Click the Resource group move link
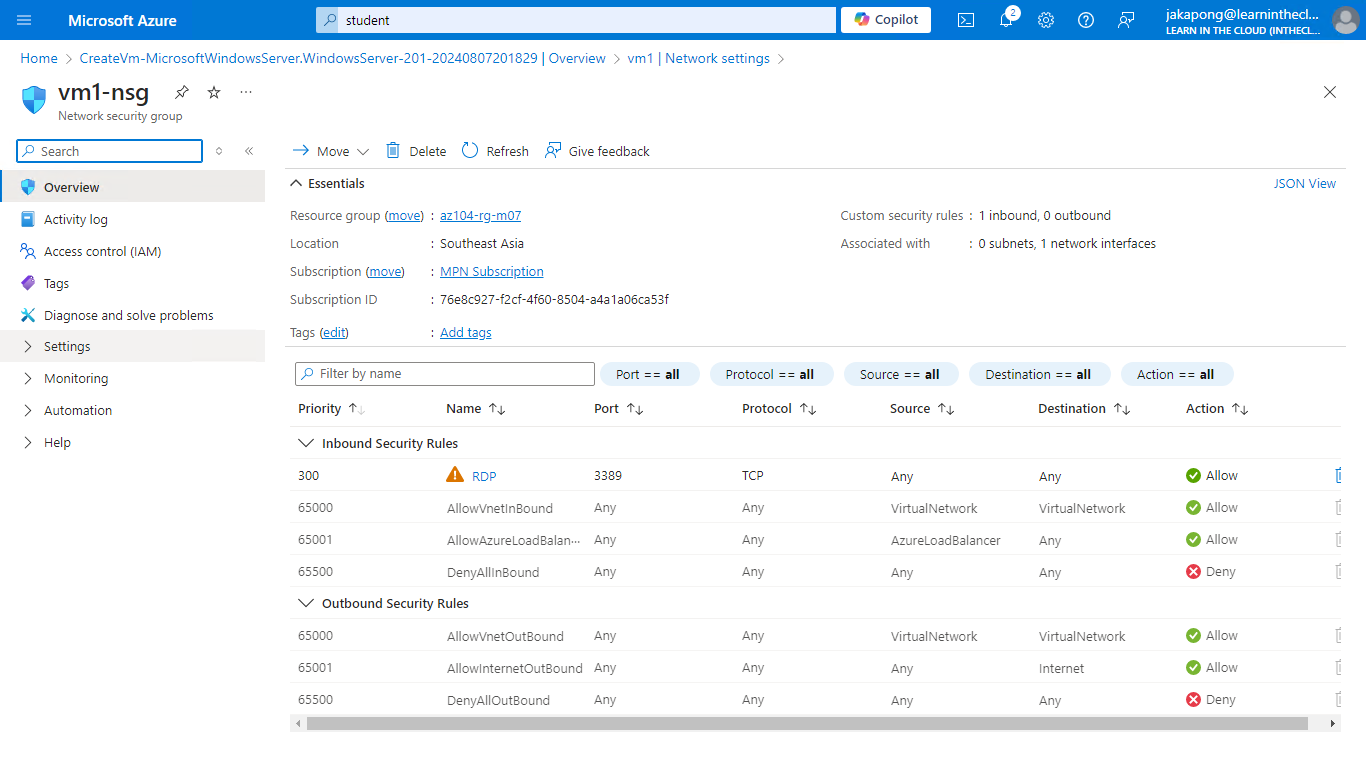 coord(405,216)
